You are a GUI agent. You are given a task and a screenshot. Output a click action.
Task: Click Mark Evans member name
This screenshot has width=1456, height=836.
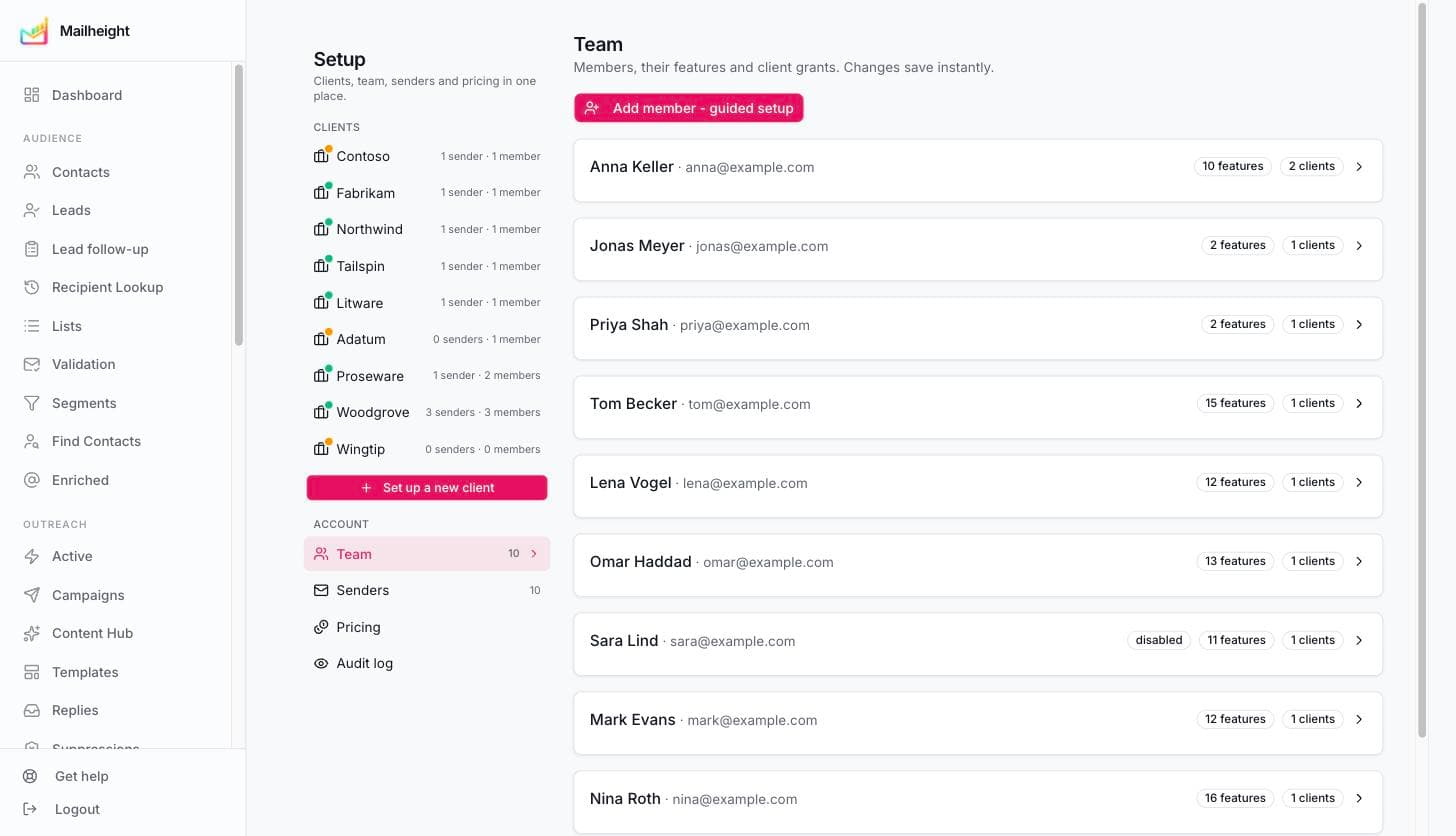633,719
